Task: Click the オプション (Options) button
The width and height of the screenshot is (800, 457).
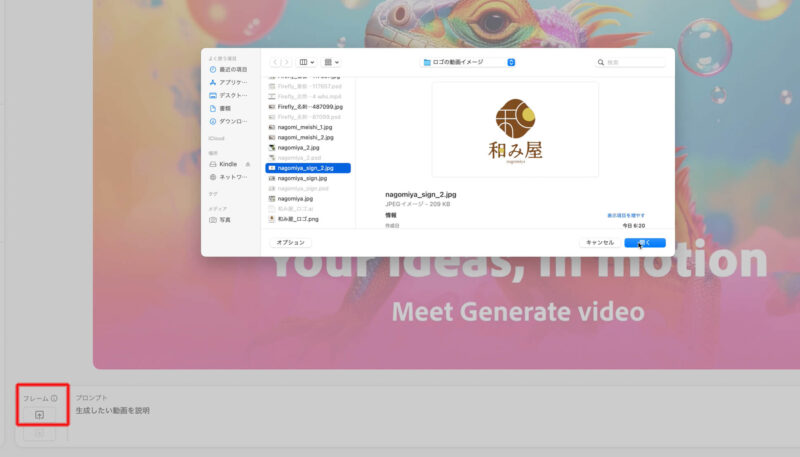Action: [290, 243]
